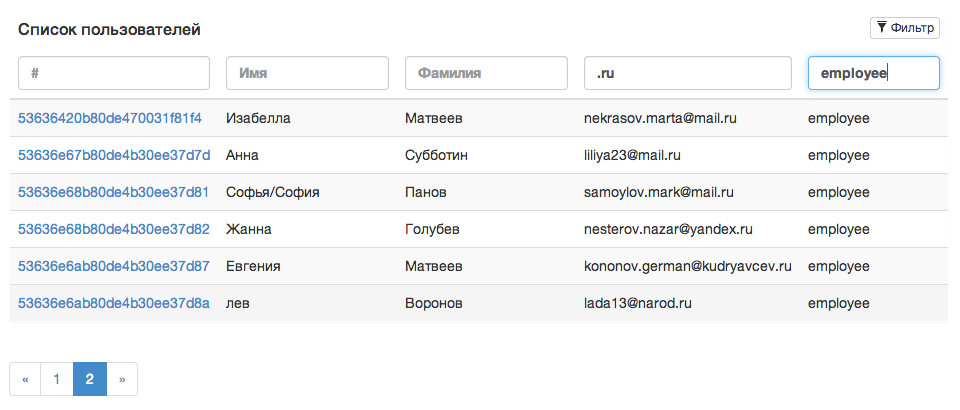
Task: Open user ID 53636e67b80de4b30ee37d7d
Action: [x=114, y=155]
